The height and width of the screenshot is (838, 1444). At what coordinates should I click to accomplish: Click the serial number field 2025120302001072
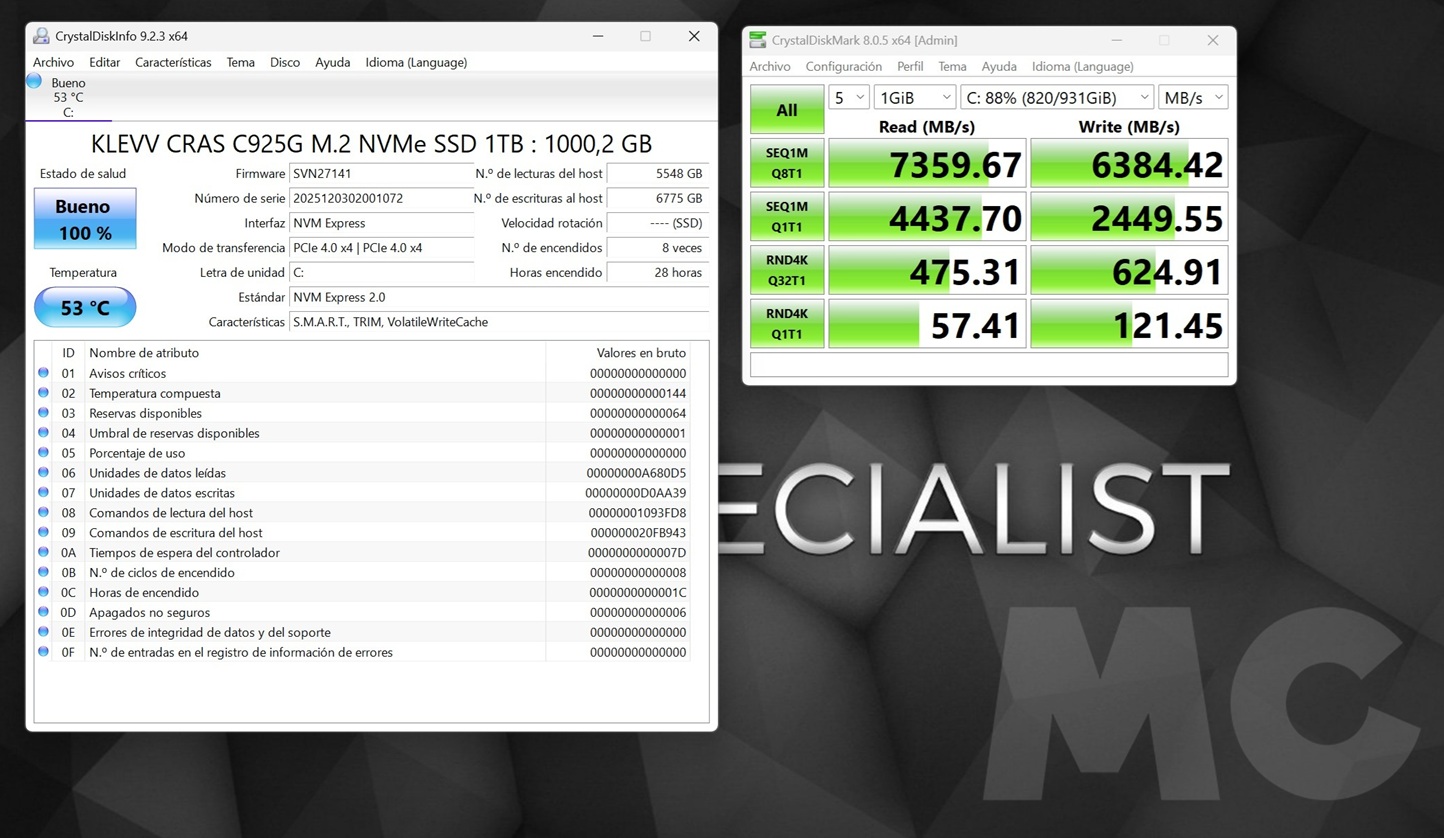(x=381, y=198)
